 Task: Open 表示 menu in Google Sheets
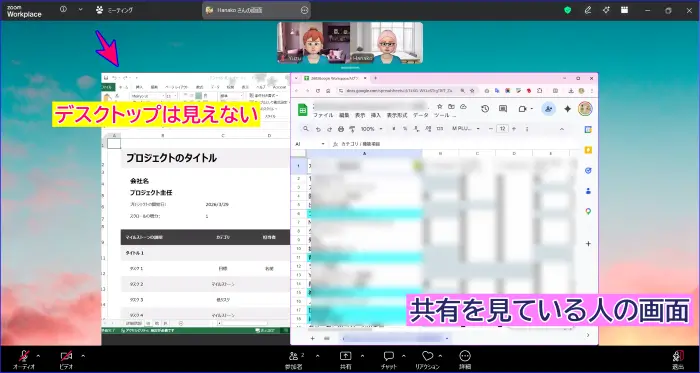360,115
